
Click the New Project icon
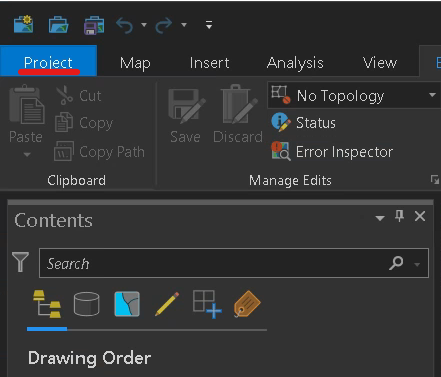click(x=23, y=24)
